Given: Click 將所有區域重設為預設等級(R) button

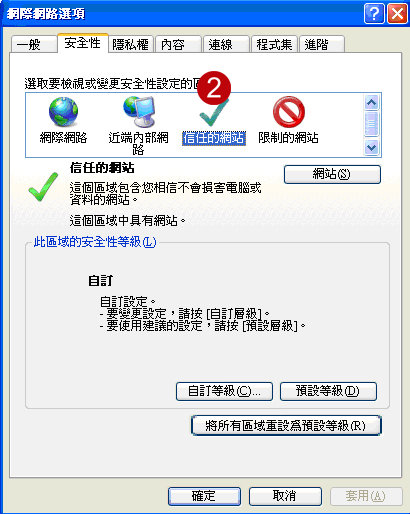Looking at the screenshot, I should pyautogui.click(x=286, y=425).
